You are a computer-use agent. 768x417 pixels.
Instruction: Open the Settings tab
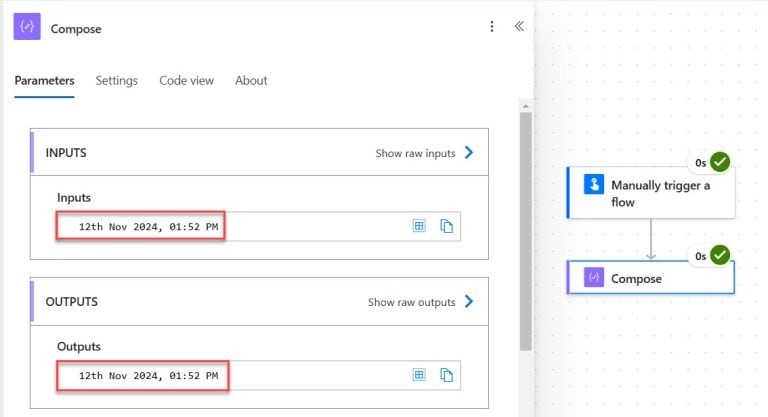(117, 81)
